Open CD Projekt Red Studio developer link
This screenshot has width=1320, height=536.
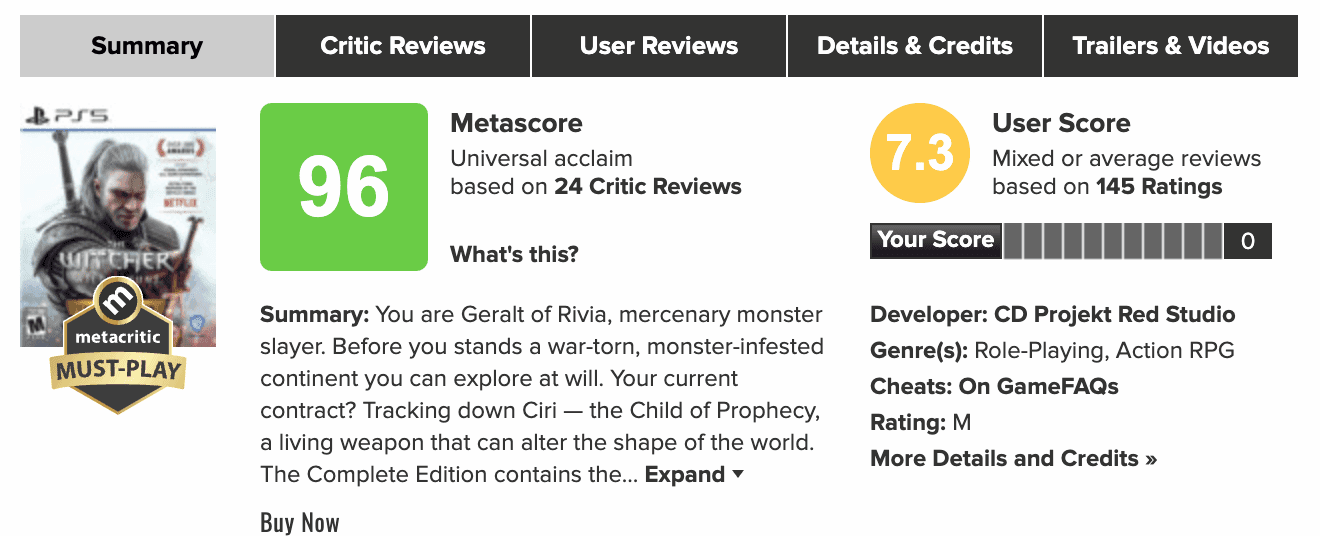click(x=1115, y=315)
